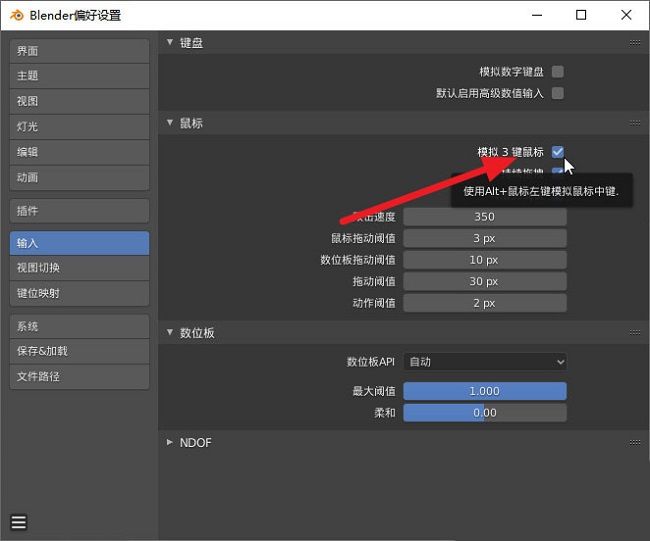Switch to the 动画 tab
The image size is (650, 541).
click(79, 178)
